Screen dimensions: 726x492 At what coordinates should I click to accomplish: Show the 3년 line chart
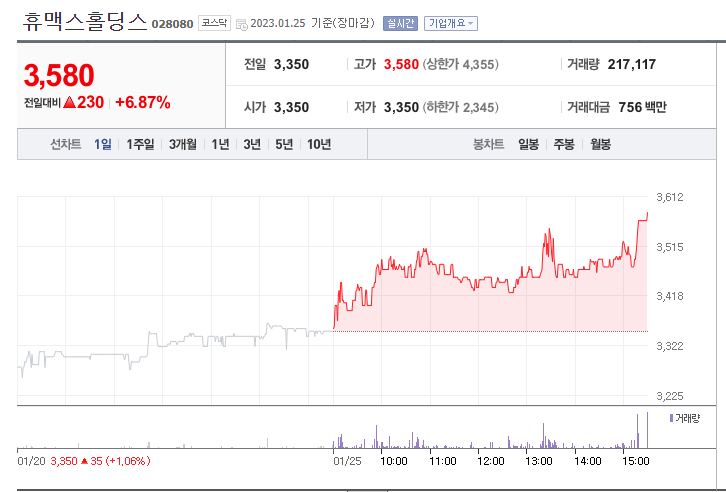[252, 144]
